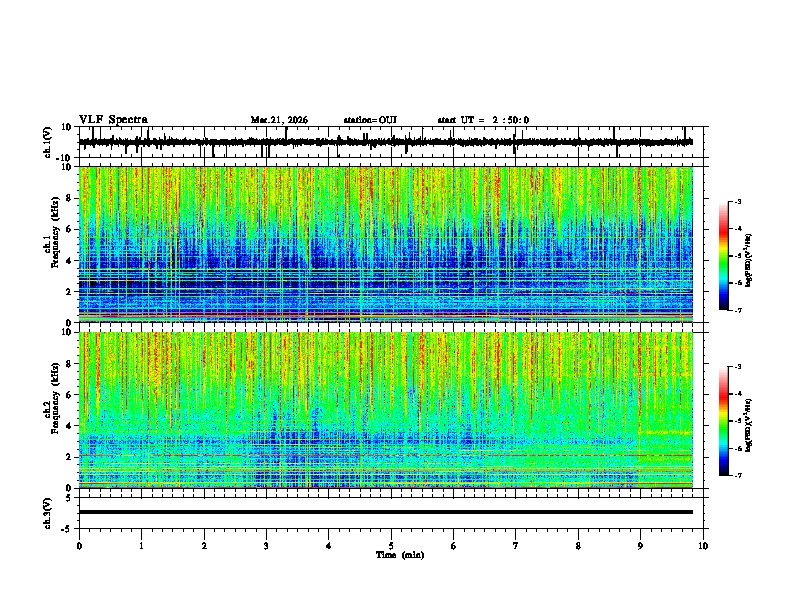
Task: Click the "ch.1(V)" waveform axis label
Action: 48,142
